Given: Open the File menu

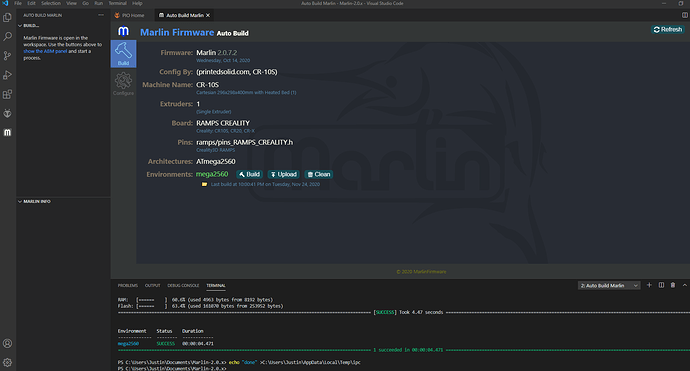Looking at the screenshot, I should [18, 3].
